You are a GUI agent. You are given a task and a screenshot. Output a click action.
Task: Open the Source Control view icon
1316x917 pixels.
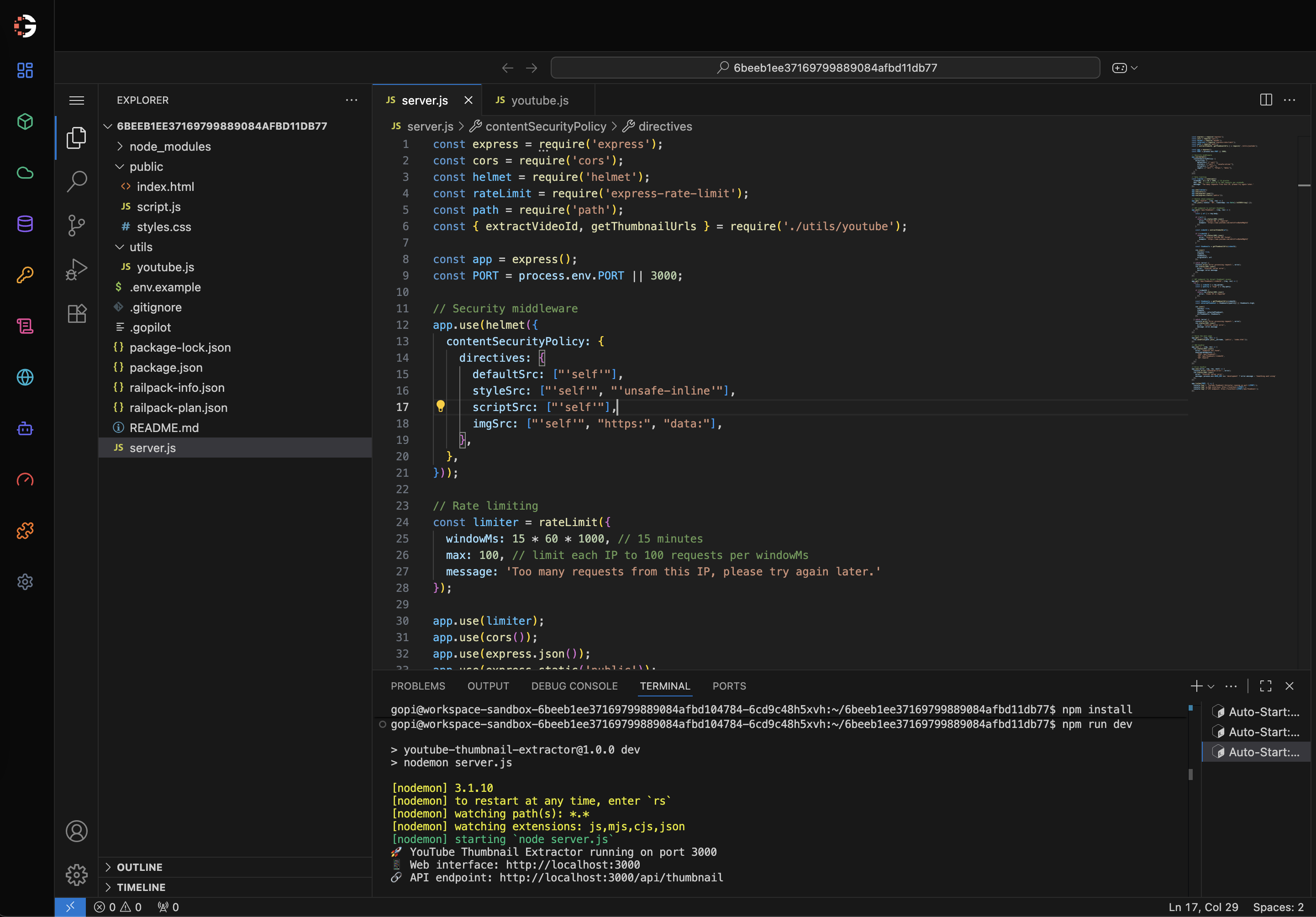pyautogui.click(x=76, y=225)
